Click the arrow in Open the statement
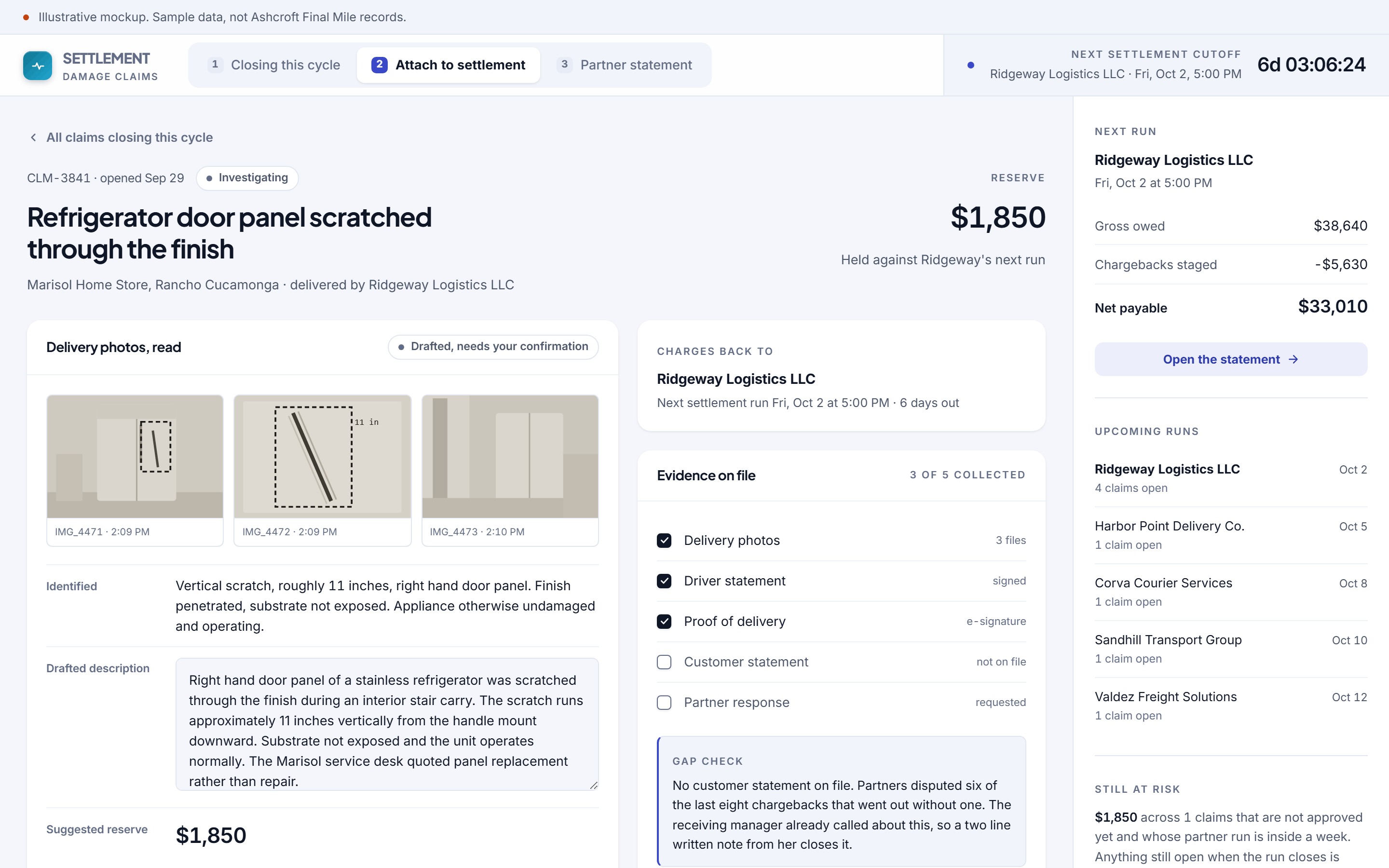 [x=1293, y=359]
